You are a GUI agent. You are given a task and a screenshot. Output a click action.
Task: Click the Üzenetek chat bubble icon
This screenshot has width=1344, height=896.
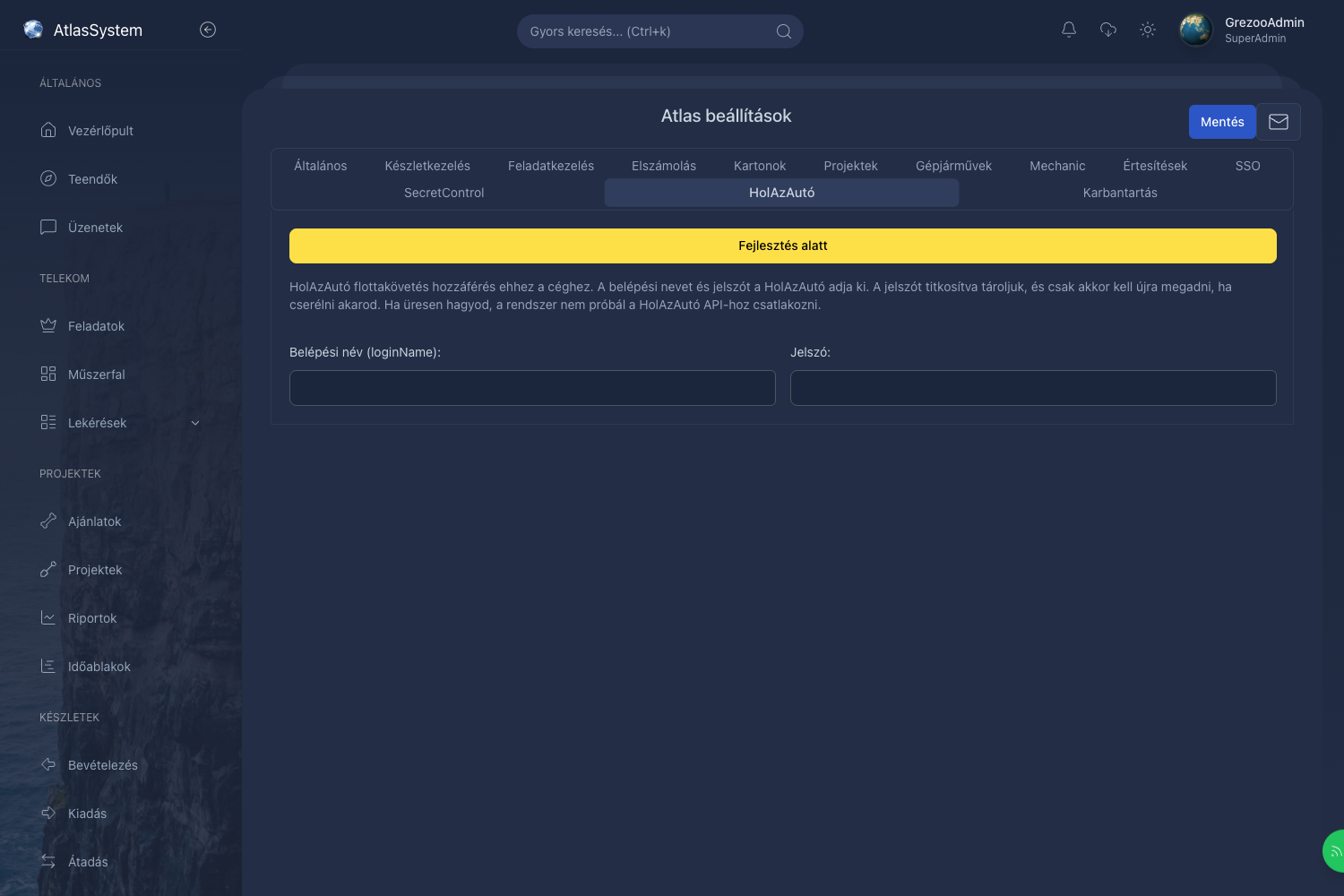[48, 227]
